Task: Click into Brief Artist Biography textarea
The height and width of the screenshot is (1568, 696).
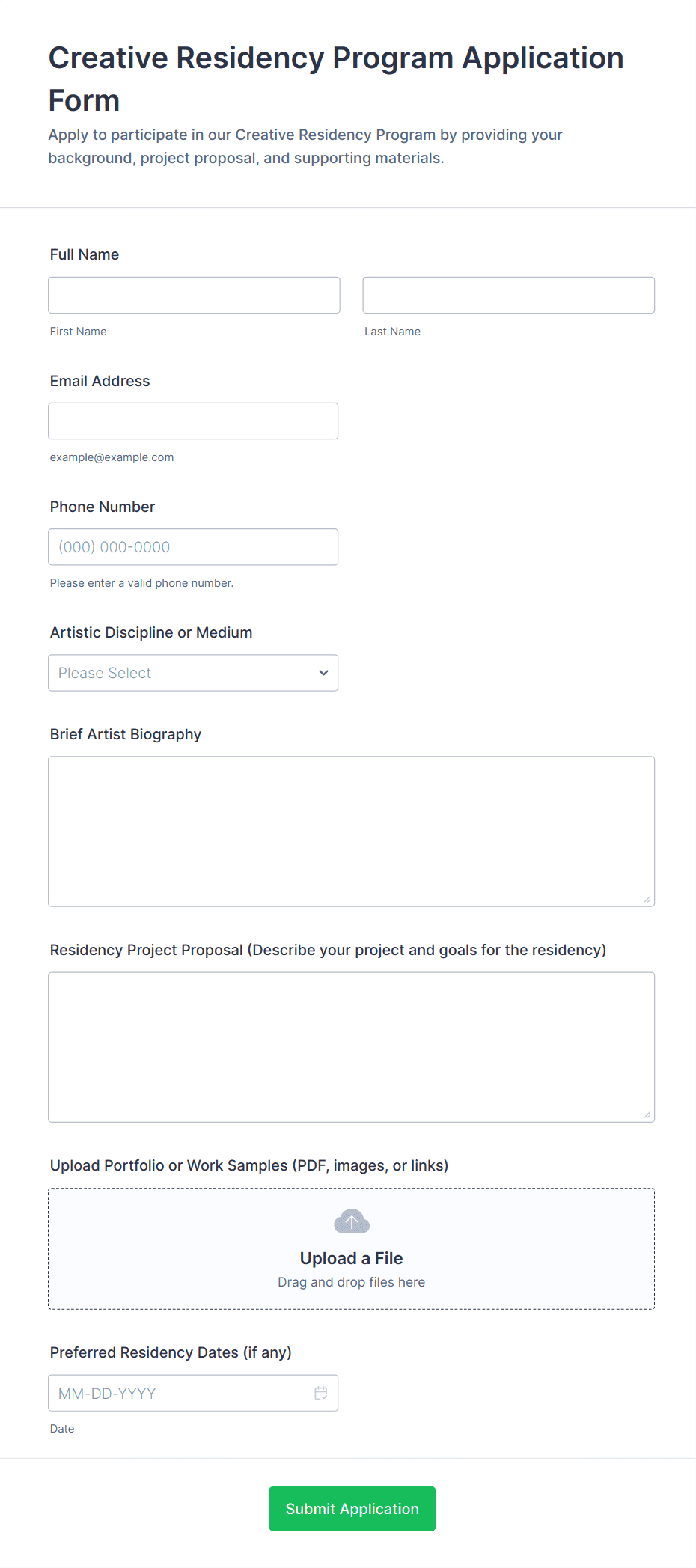Action: (x=351, y=831)
